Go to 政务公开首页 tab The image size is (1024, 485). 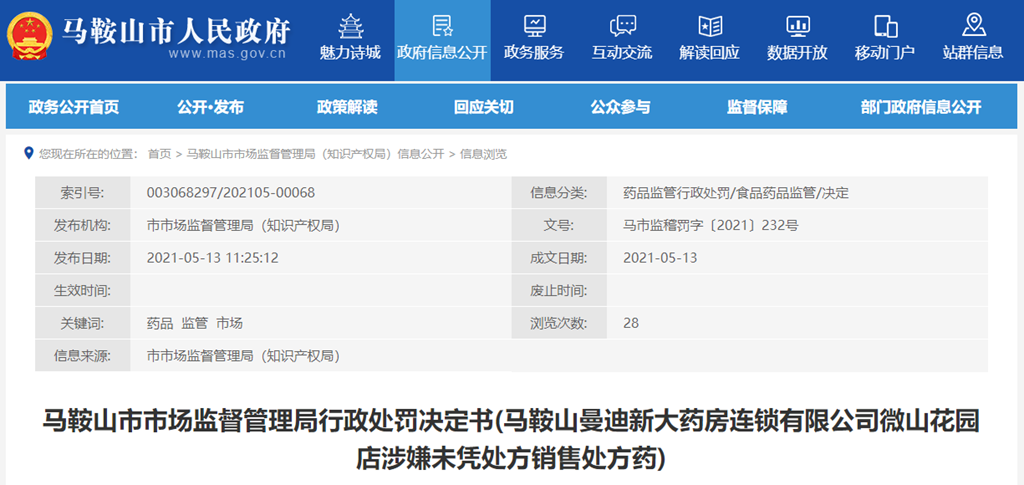pos(74,108)
